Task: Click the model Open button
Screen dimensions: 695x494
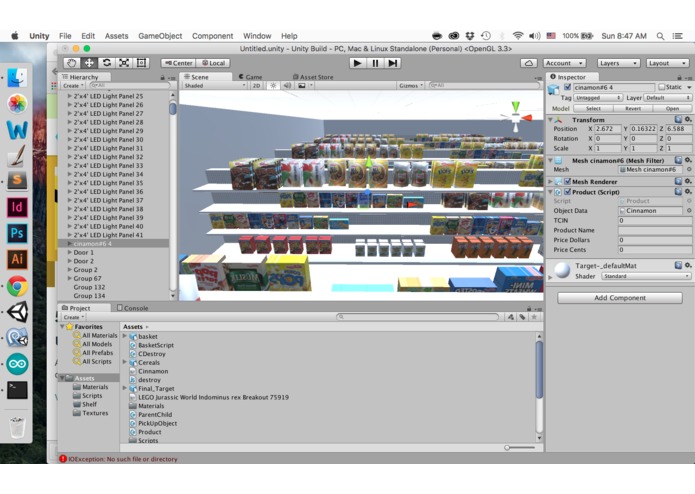Action: 672,108
